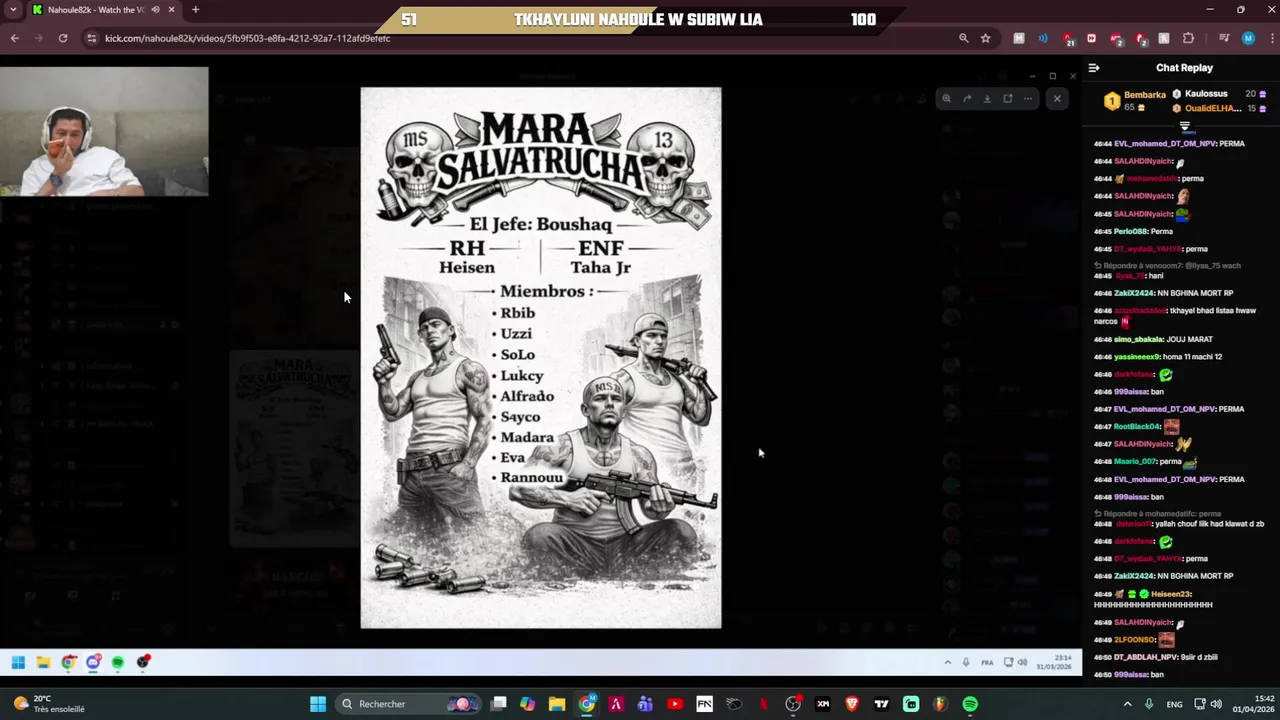Click chat username Perlo088

click(x=1130, y=231)
